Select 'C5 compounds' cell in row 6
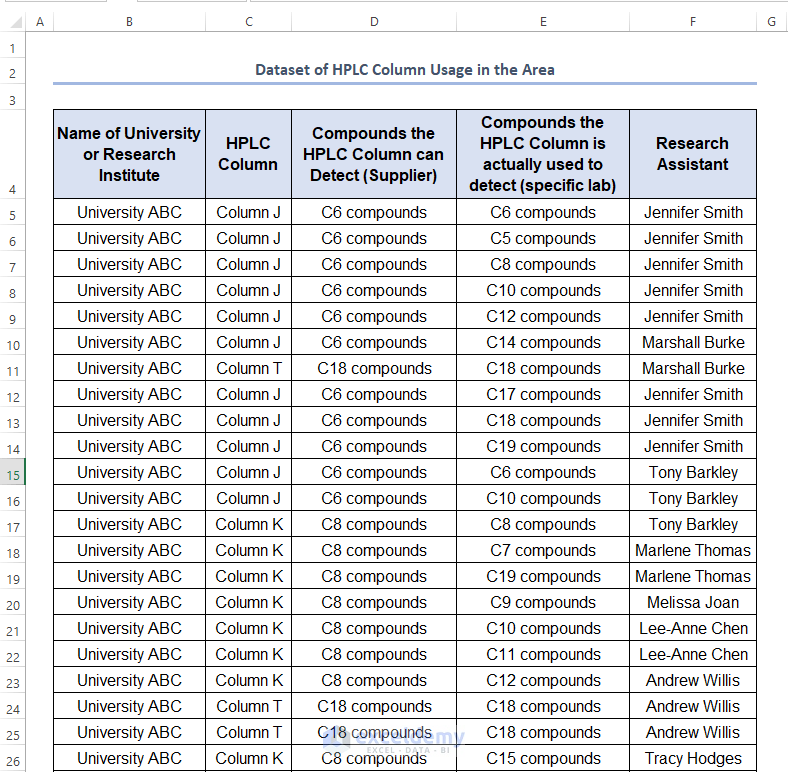The image size is (788, 772). [543, 238]
